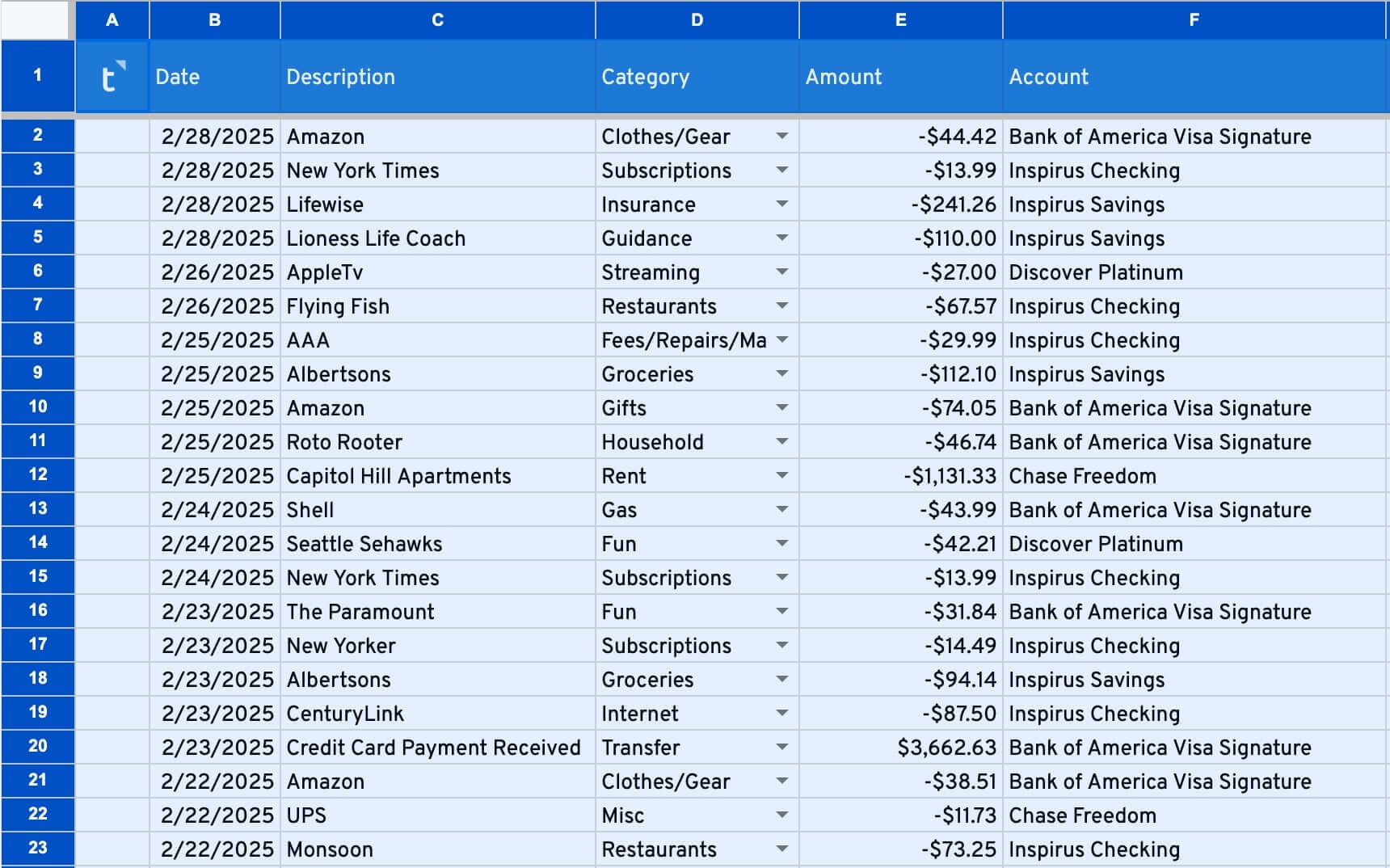The height and width of the screenshot is (868, 1390).
Task: Click amount $3,662.63 cell
Action: point(901,748)
